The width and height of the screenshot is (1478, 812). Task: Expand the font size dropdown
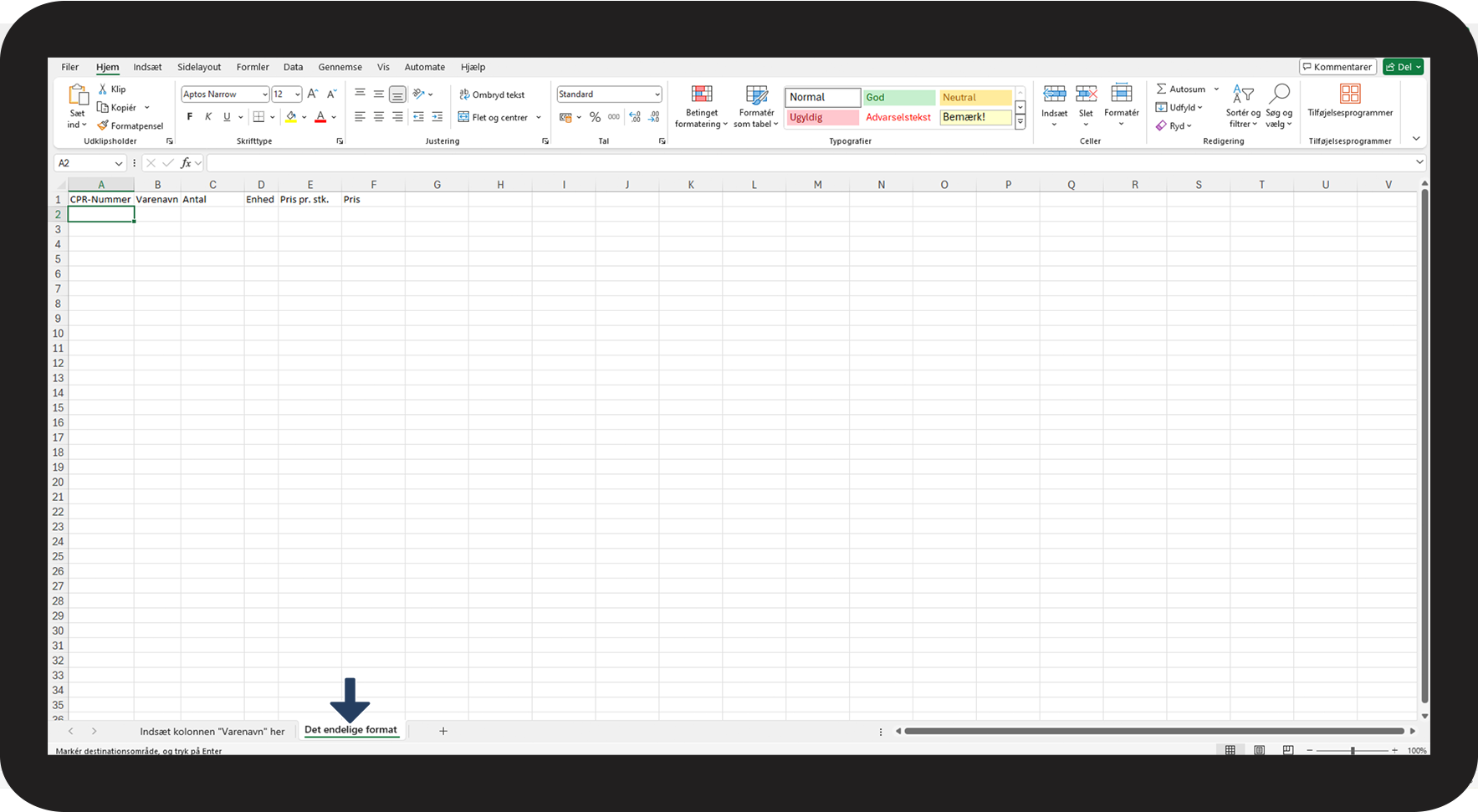tap(298, 94)
